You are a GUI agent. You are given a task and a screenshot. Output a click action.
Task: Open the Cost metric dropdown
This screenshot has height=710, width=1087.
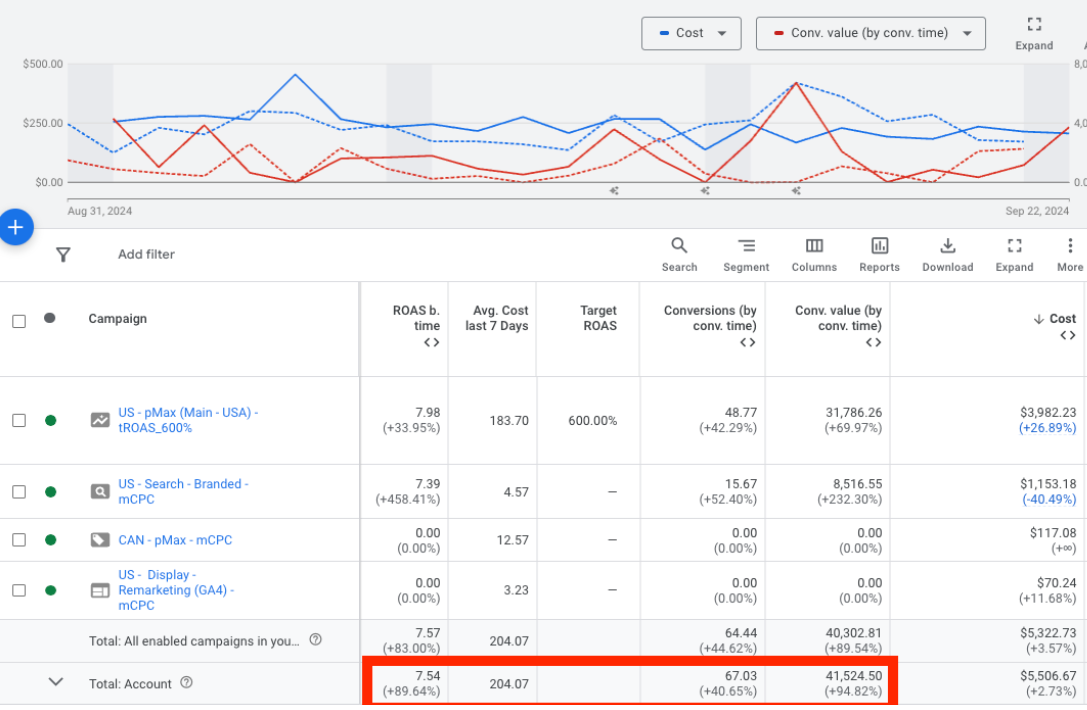(x=691, y=33)
